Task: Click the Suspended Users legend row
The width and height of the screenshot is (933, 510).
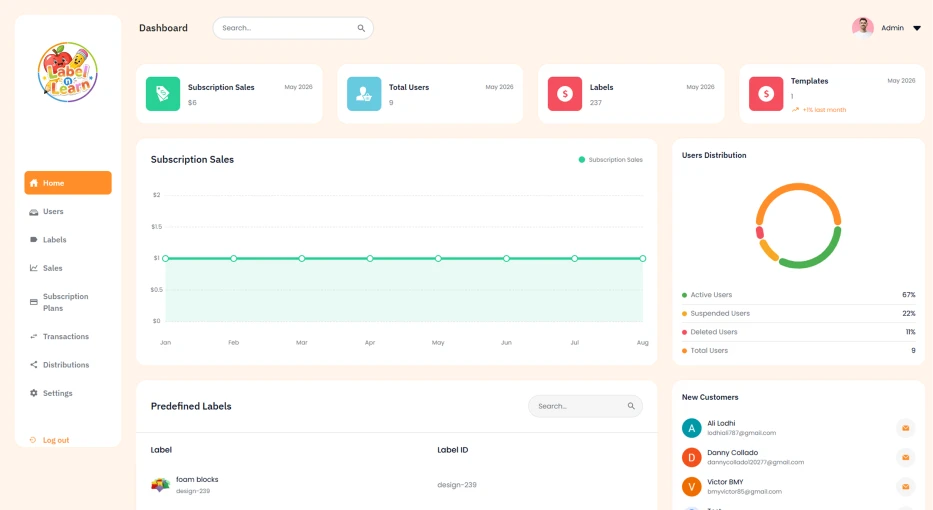Action: (799, 313)
